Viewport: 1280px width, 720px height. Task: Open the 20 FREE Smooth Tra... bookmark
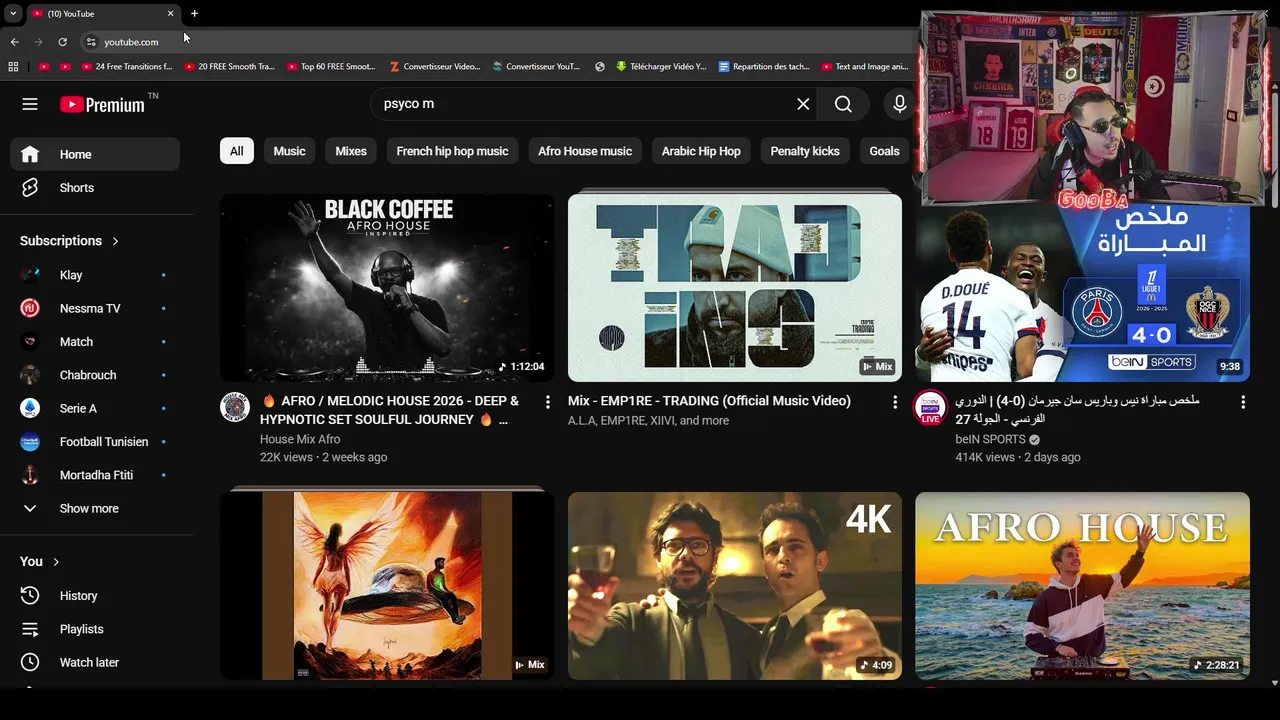(229, 67)
